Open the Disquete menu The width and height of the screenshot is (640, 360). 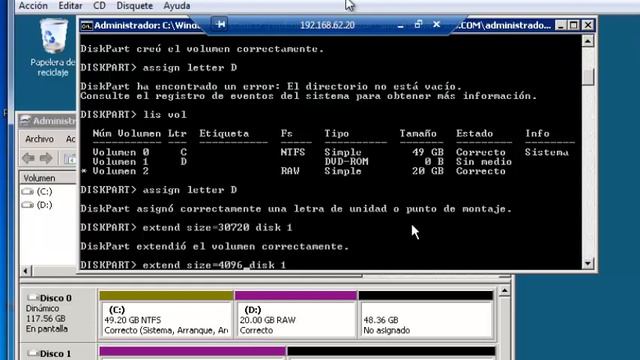point(134,6)
